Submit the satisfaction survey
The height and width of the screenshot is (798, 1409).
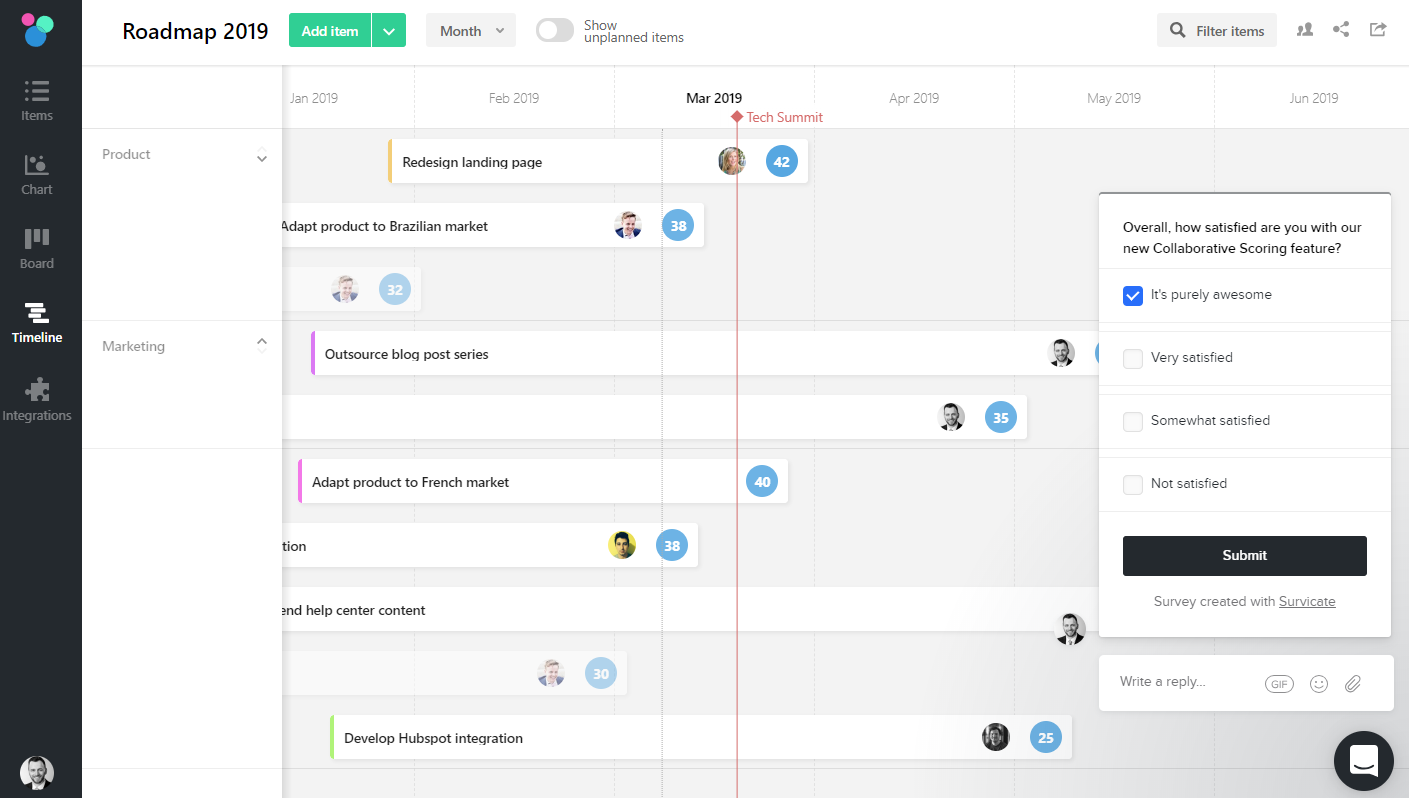tap(1244, 555)
